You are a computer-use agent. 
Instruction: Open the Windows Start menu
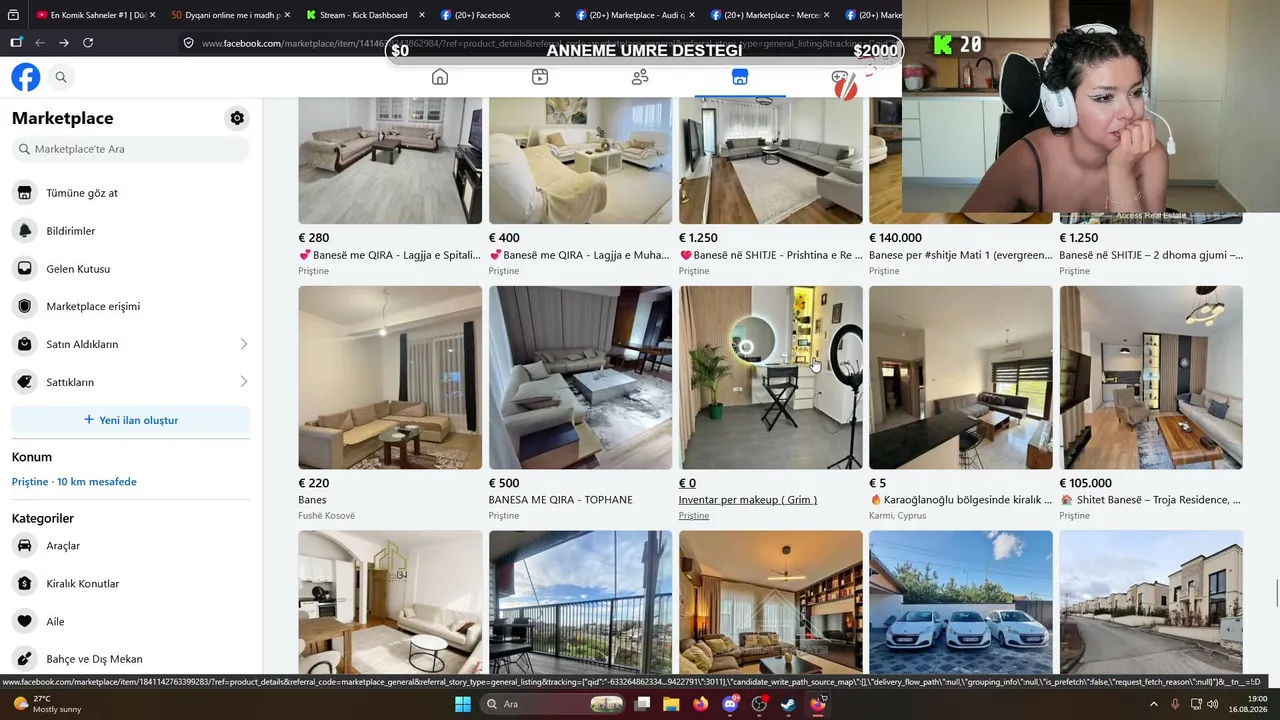pyautogui.click(x=462, y=704)
